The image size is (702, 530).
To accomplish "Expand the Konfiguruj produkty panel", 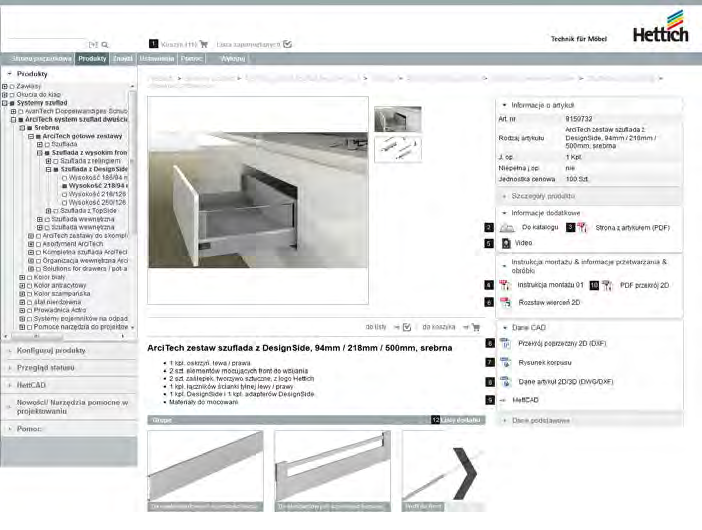I will (x=69, y=350).
